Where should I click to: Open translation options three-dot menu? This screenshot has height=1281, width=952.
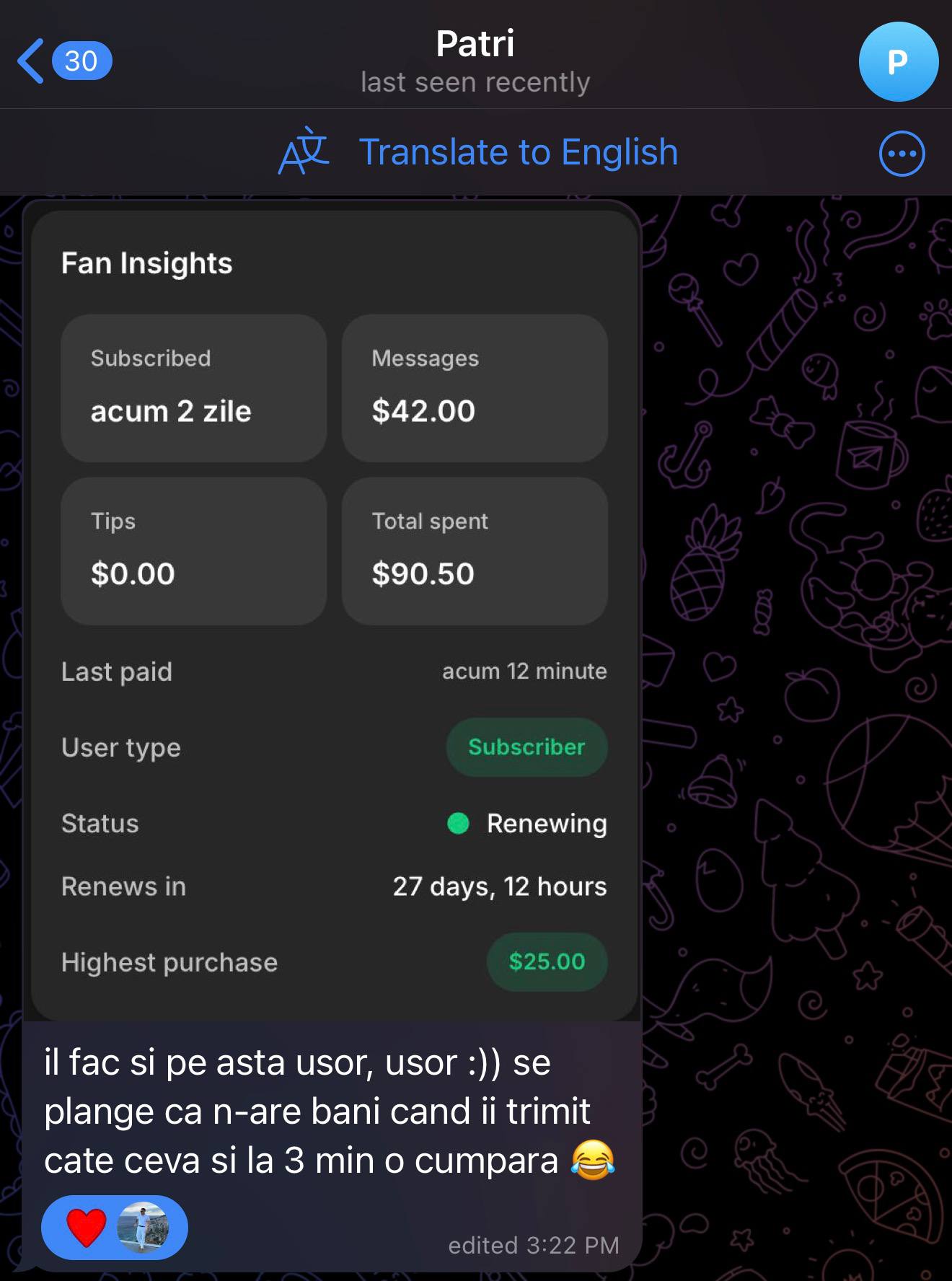pyautogui.click(x=902, y=154)
